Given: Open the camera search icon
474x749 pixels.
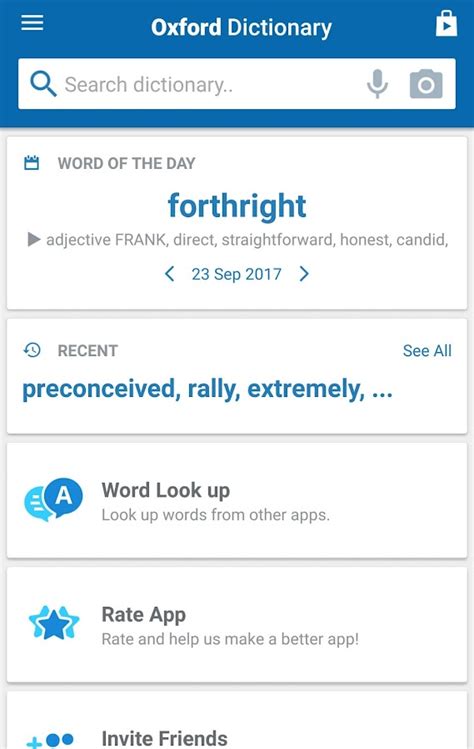Looking at the screenshot, I should 426,84.
